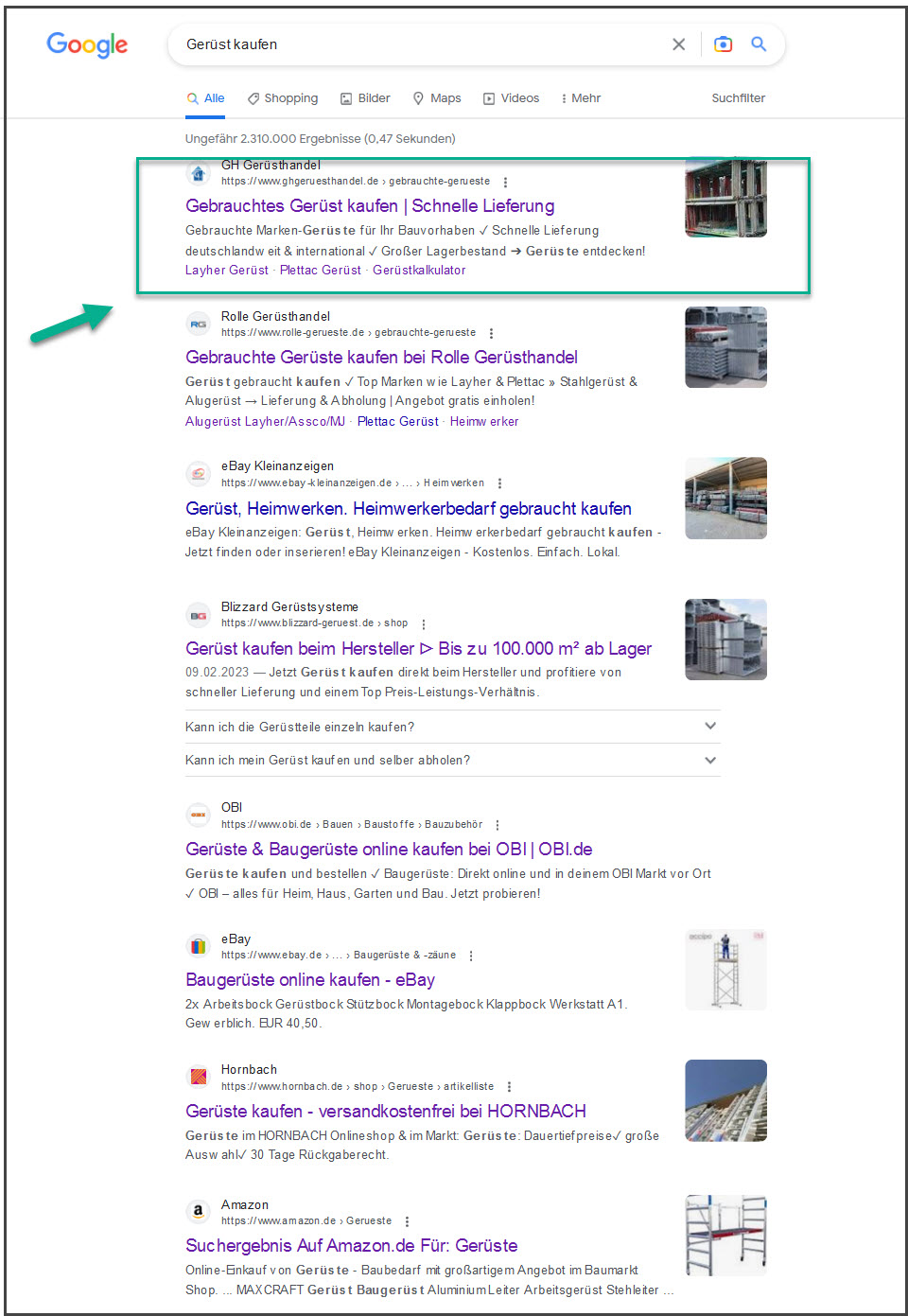Click the magnifier search button

[759, 44]
